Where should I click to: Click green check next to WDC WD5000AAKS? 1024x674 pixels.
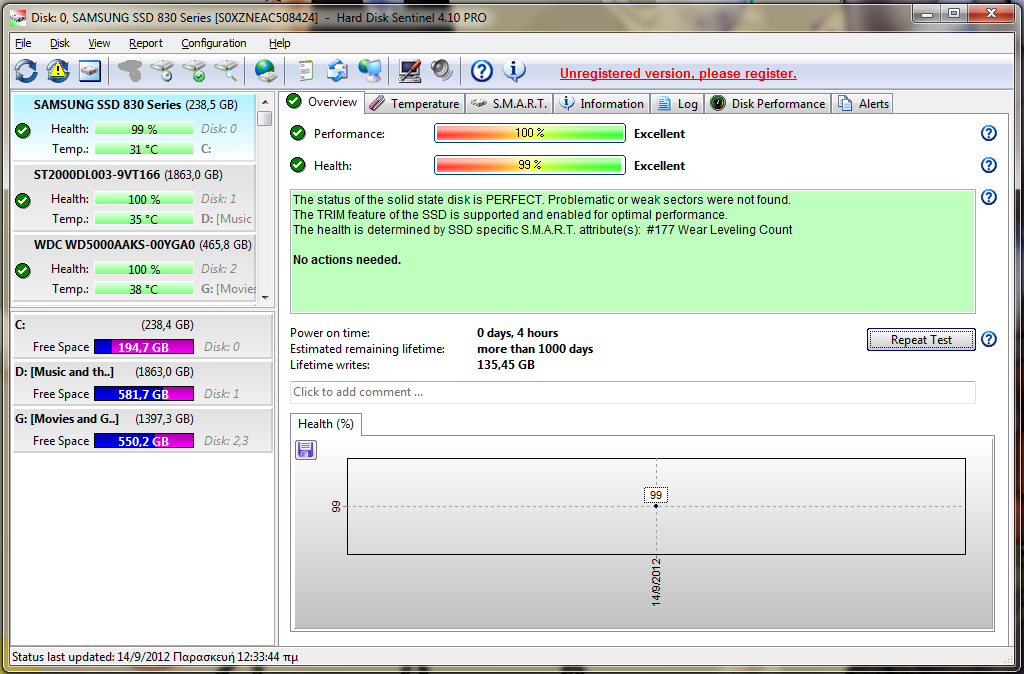(x=23, y=270)
